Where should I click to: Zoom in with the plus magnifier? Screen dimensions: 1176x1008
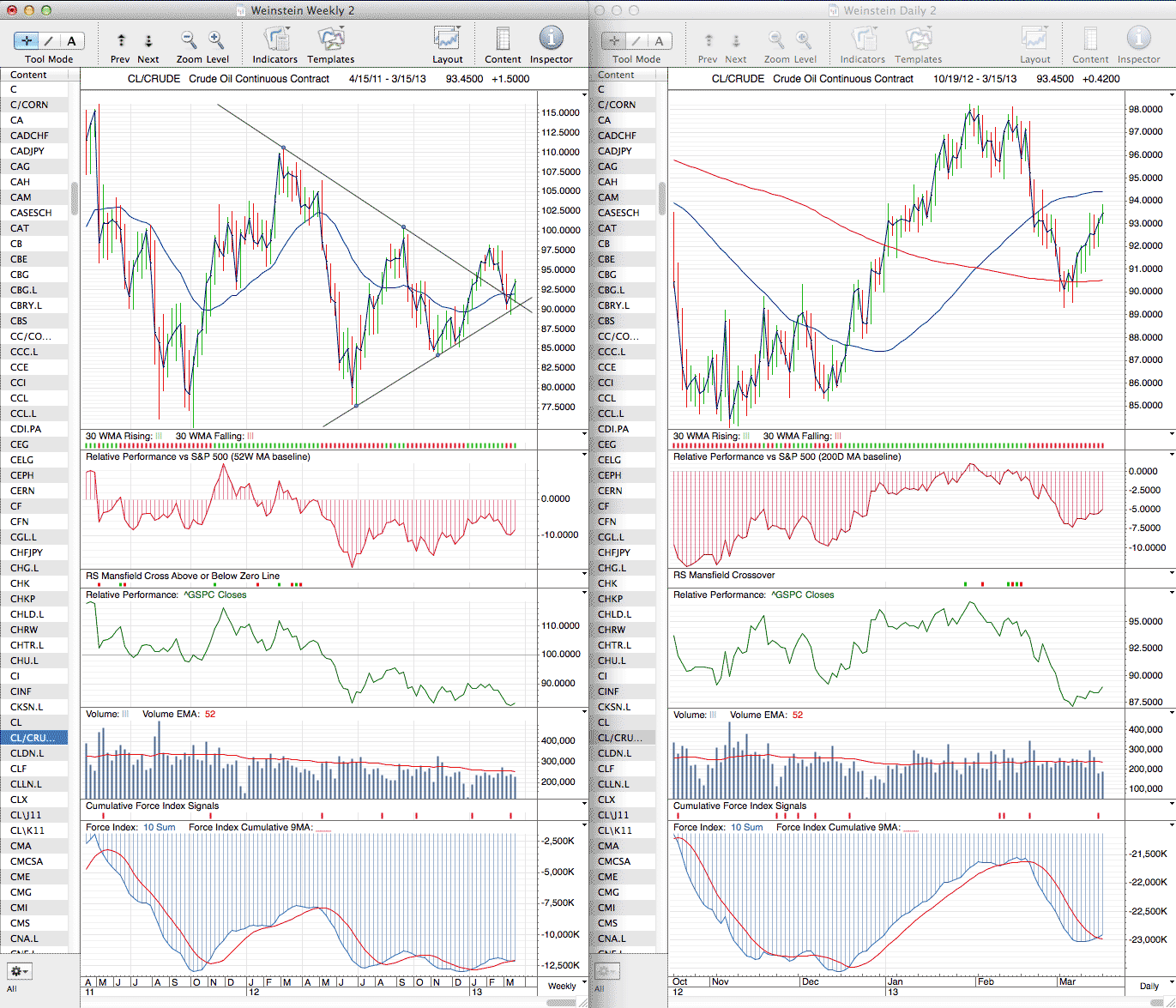click(x=216, y=40)
